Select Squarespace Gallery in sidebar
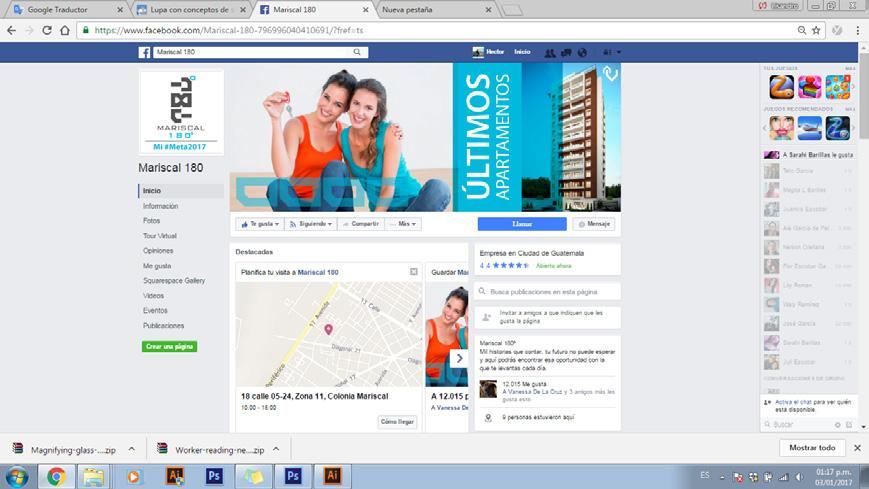This screenshot has width=869, height=489. 174,281
